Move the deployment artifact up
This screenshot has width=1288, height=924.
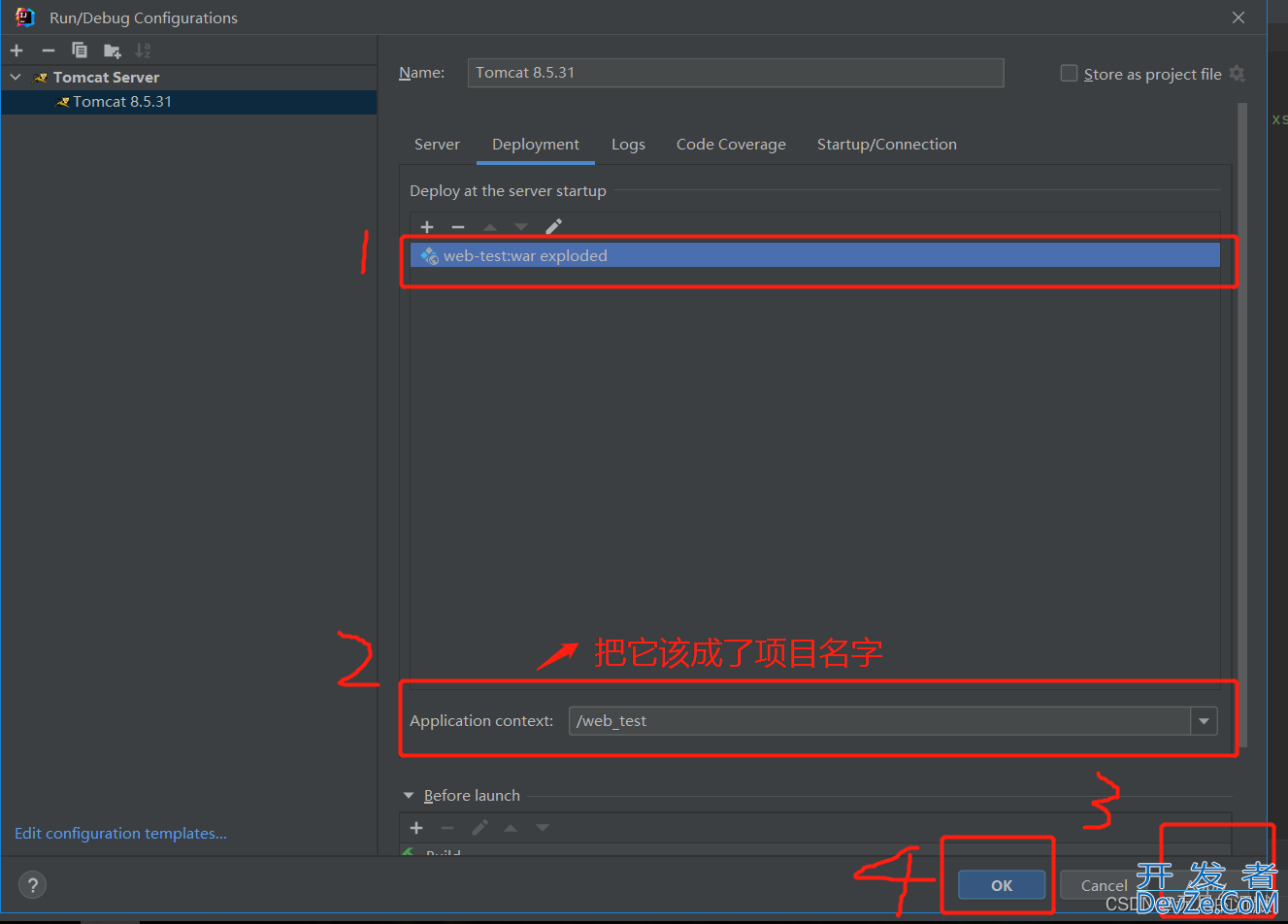click(490, 227)
